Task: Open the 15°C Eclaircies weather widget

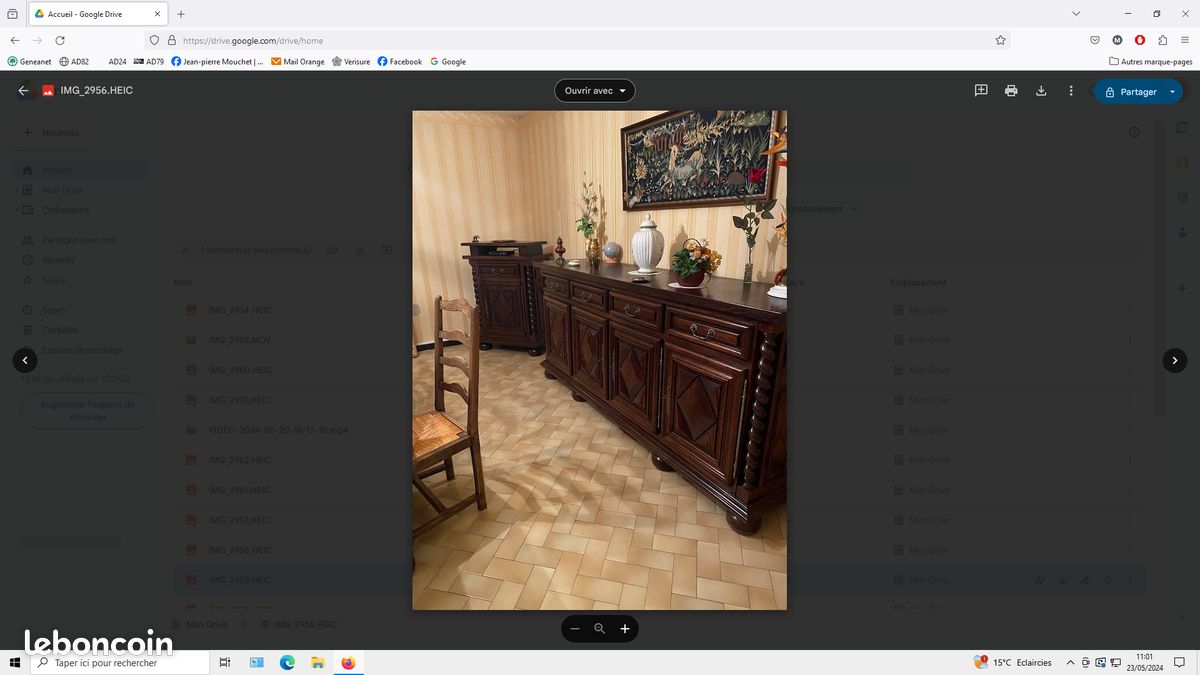Action: pos(1013,662)
